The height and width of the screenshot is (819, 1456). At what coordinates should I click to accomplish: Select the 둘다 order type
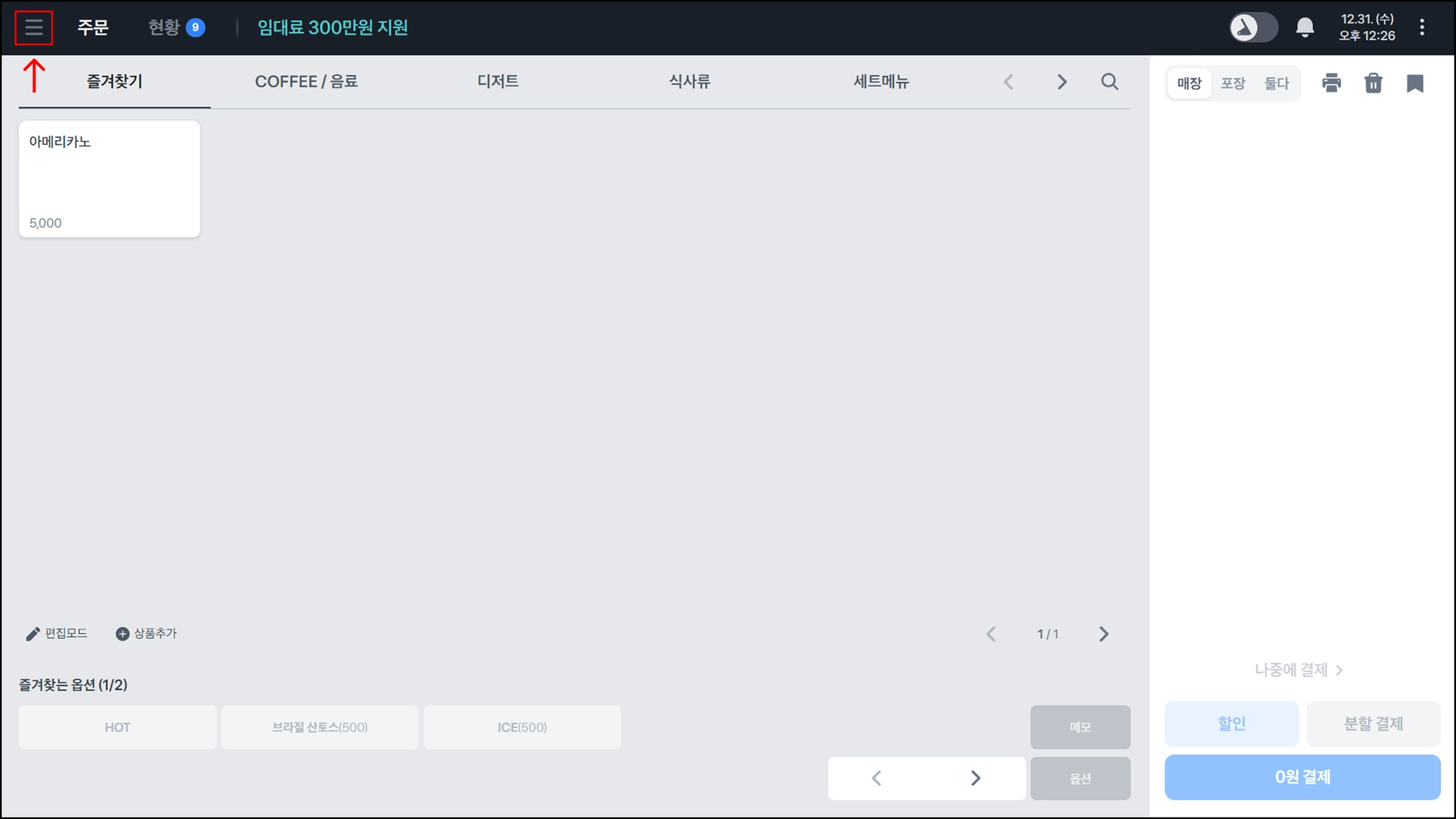tap(1276, 83)
